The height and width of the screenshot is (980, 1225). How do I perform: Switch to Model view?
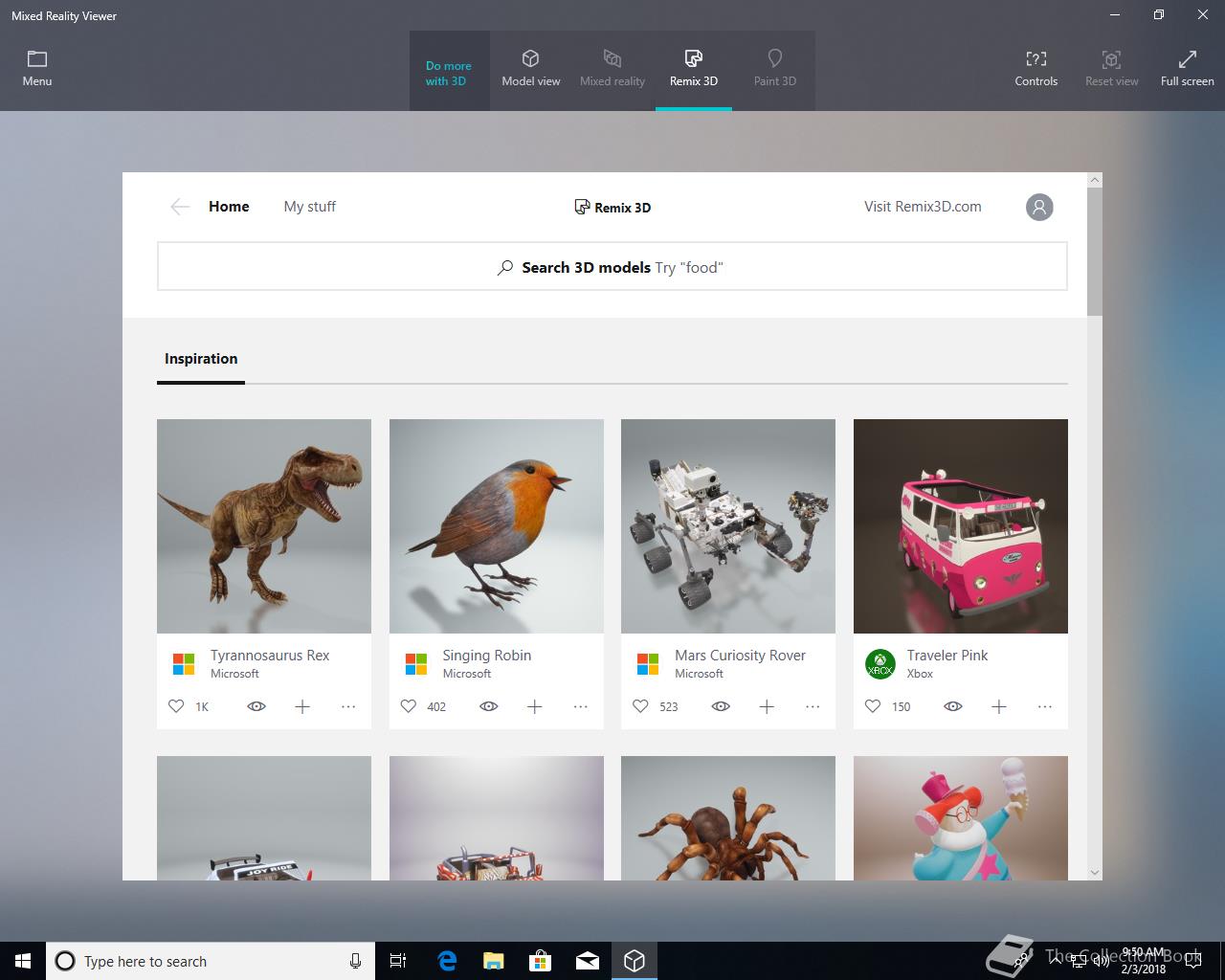[x=531, y=70]
